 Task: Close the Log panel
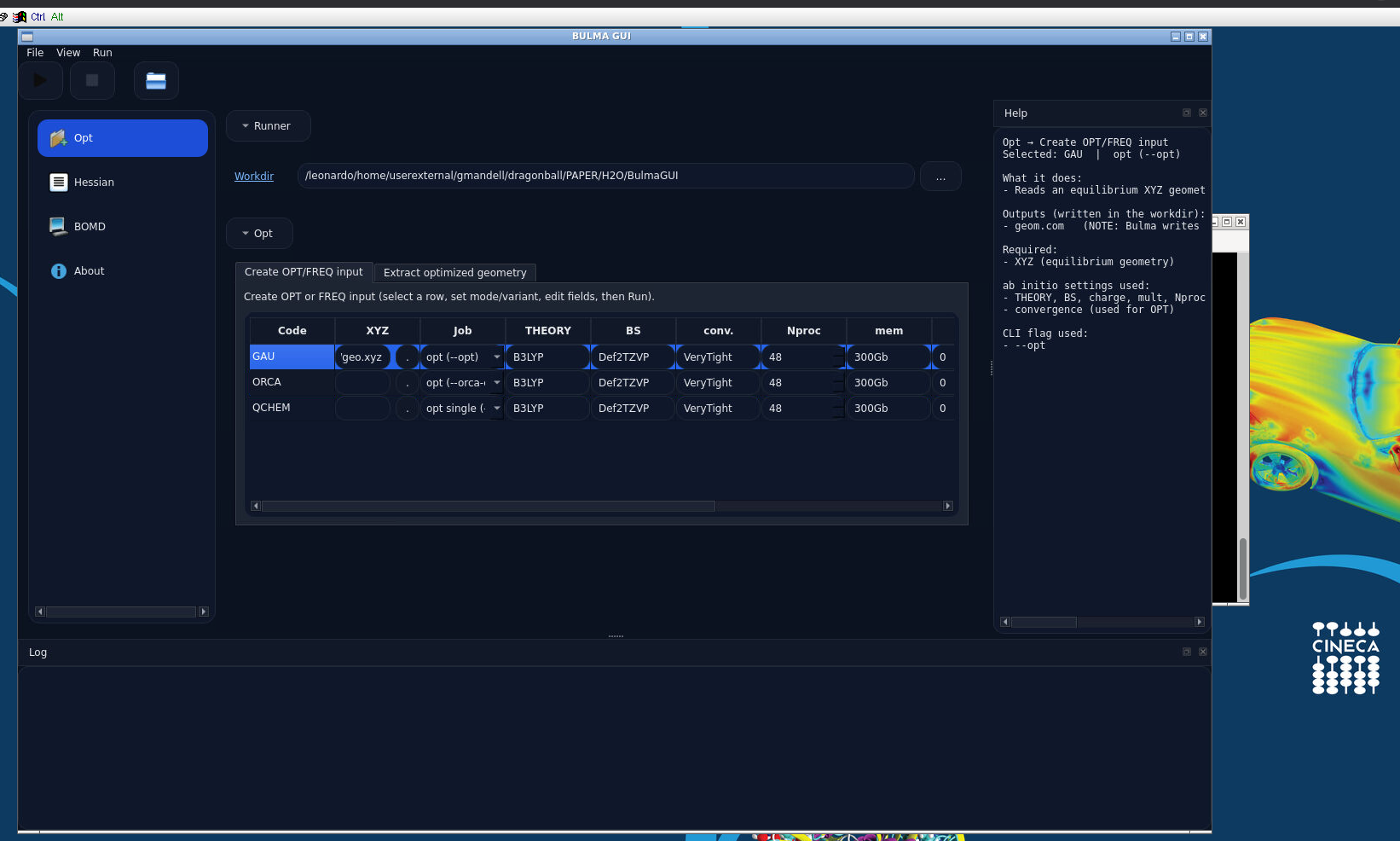[1203, 652]
